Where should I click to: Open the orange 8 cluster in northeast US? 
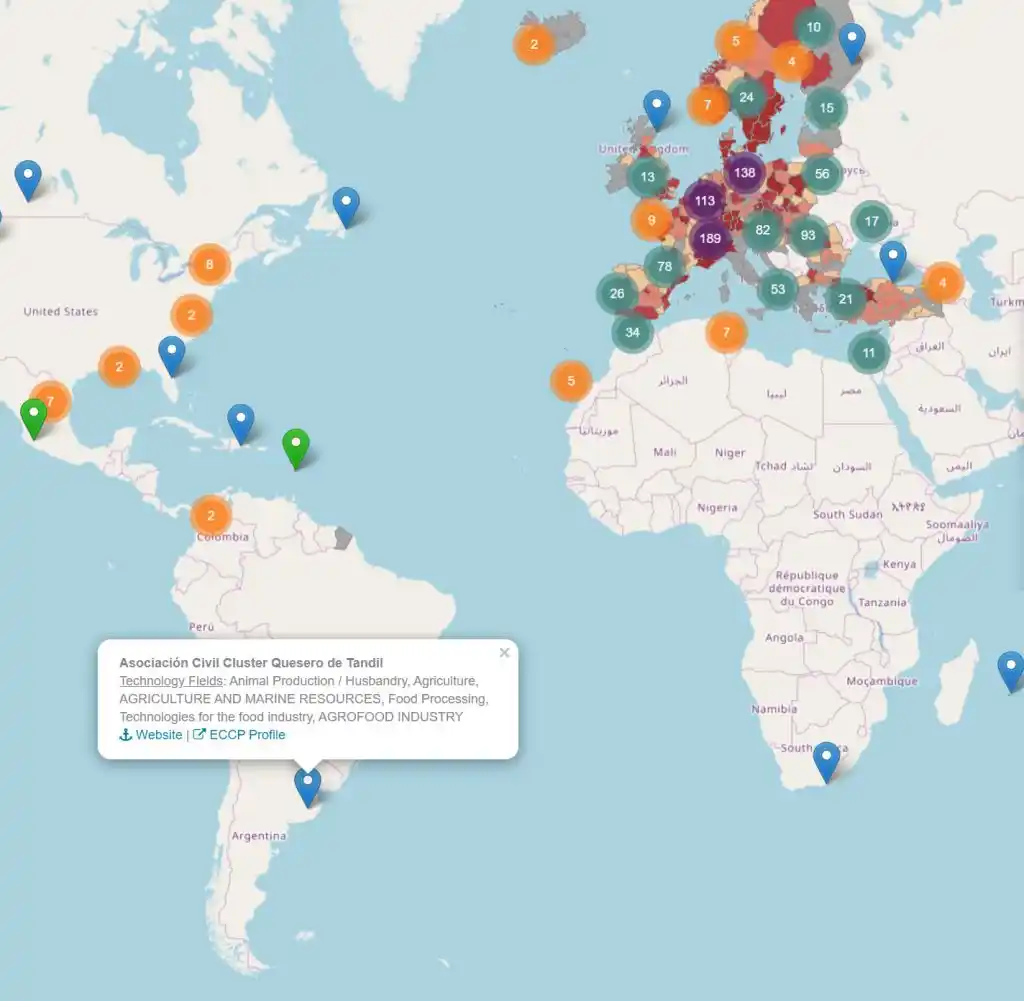point(210,264)
